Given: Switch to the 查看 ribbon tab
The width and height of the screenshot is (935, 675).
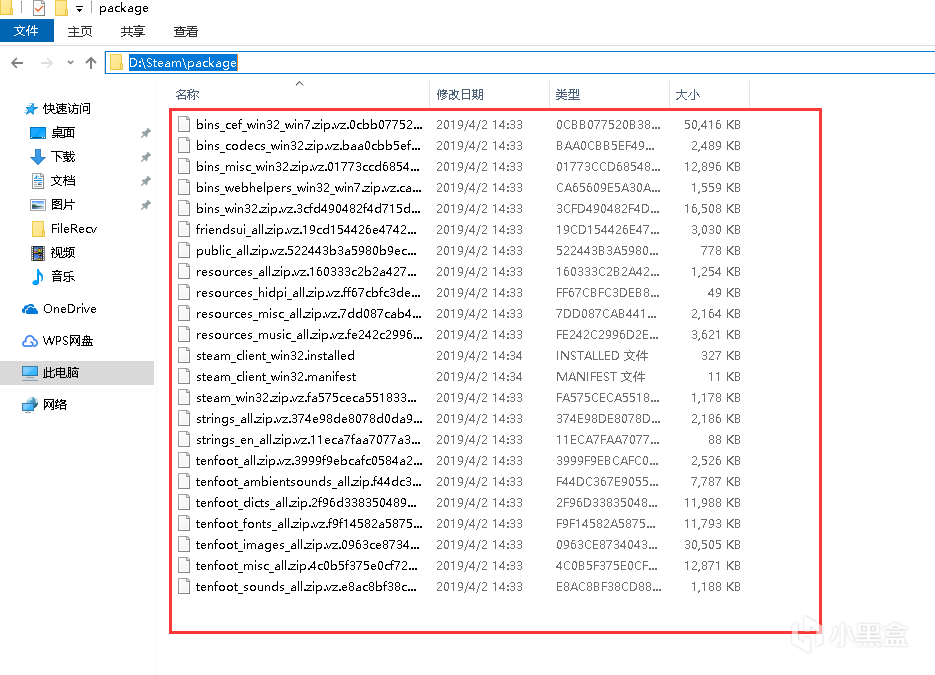Looking at the screenshot, I should point(186,31).
